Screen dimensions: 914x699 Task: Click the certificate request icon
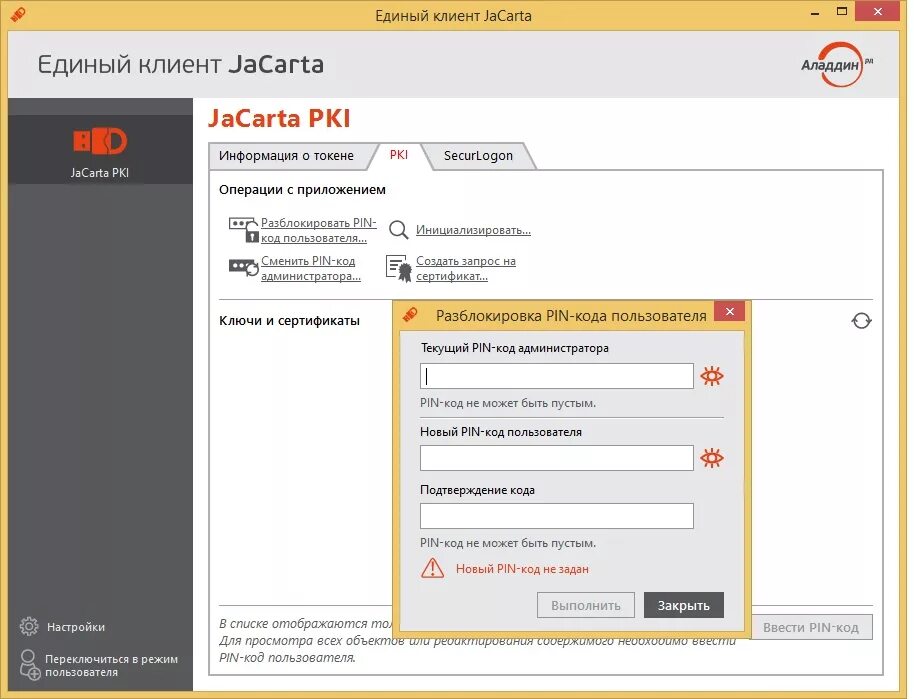tap(399, 268)
